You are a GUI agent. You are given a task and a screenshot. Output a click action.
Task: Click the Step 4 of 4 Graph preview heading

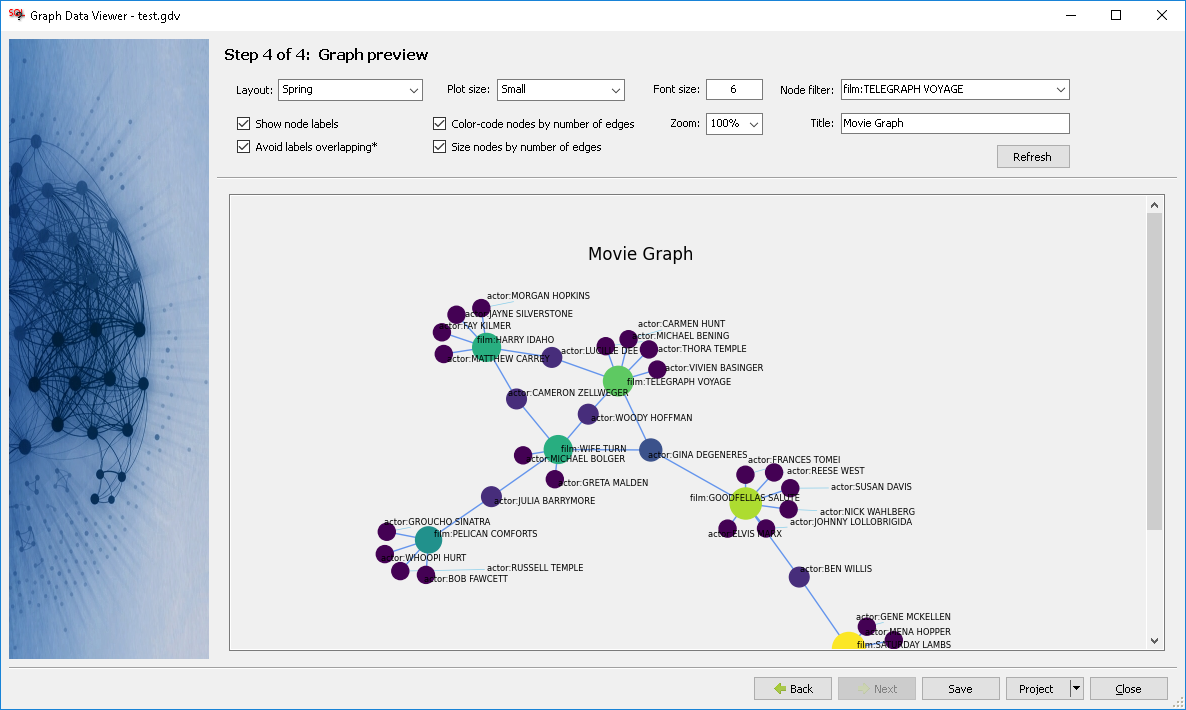pyautogui.click(x=326, y=54)
